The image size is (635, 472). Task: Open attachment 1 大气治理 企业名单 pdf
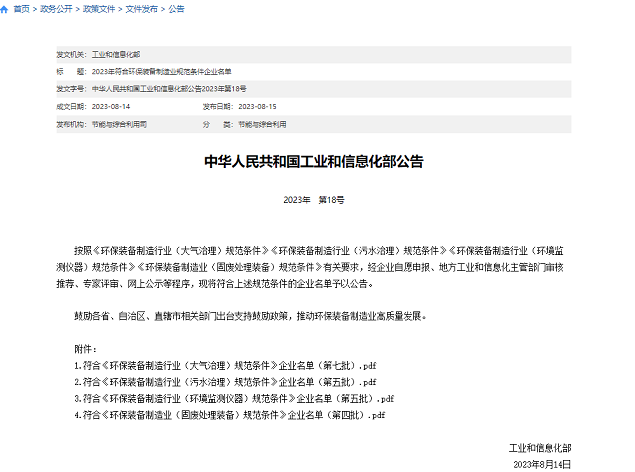coord(225,366)
